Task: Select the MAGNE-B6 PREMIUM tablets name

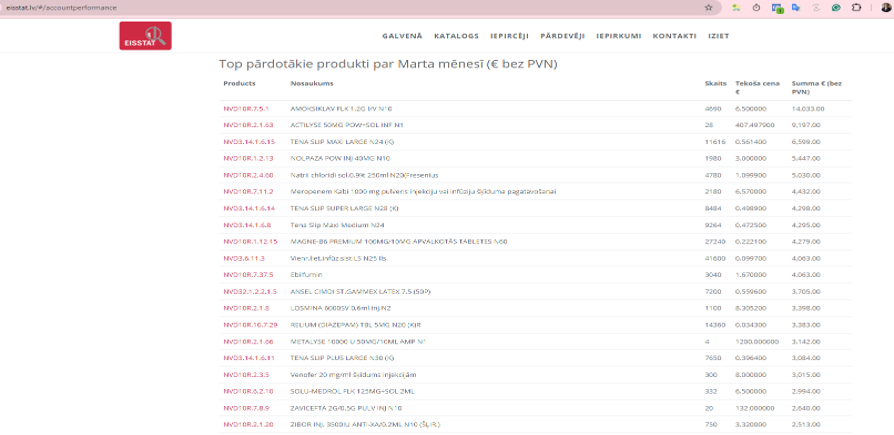Action: click(399, 242)
